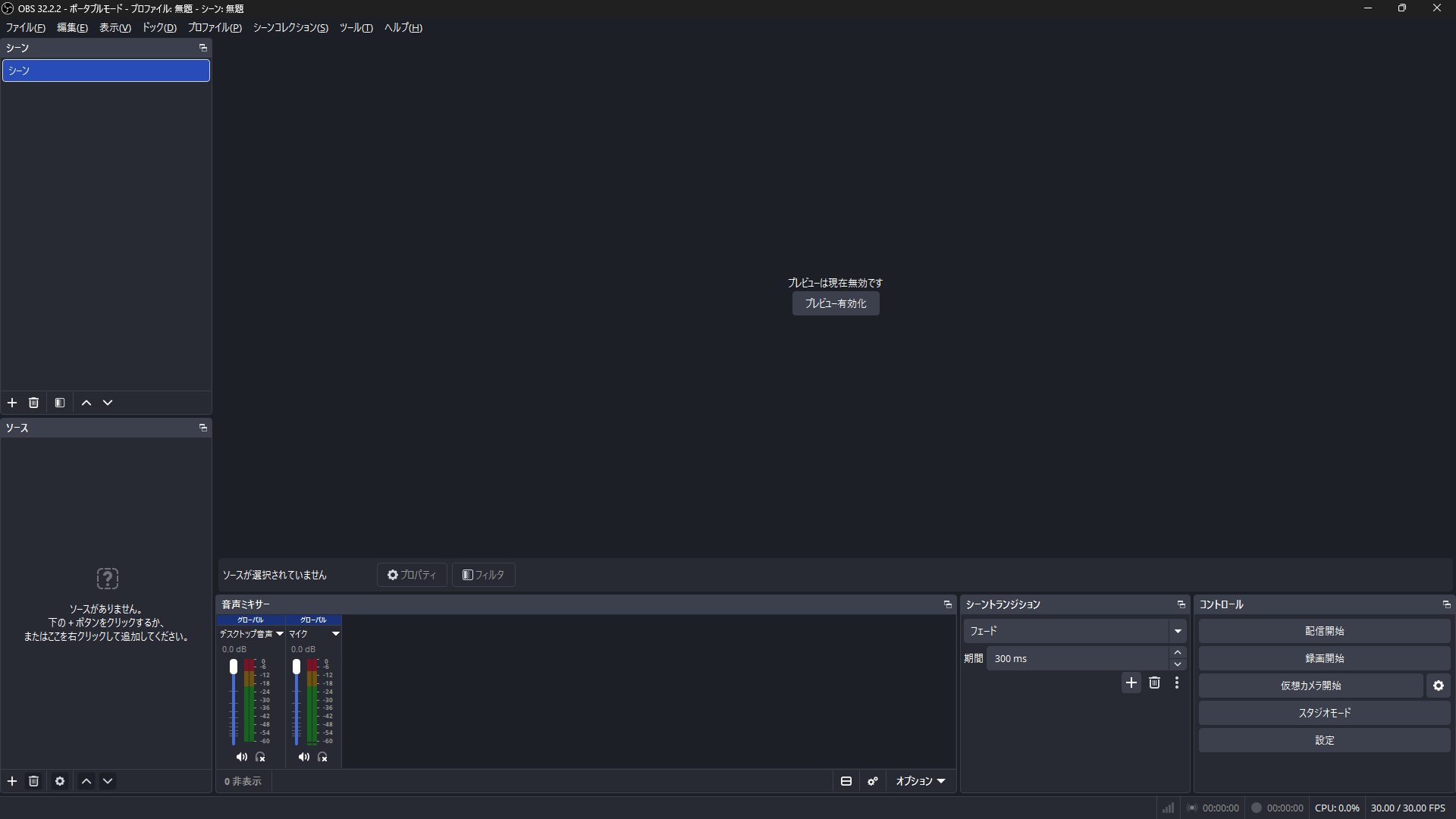Expand the デスクトップ音声 channel menu arrow
Screen dimensions: 1456x819
point(280,634)
